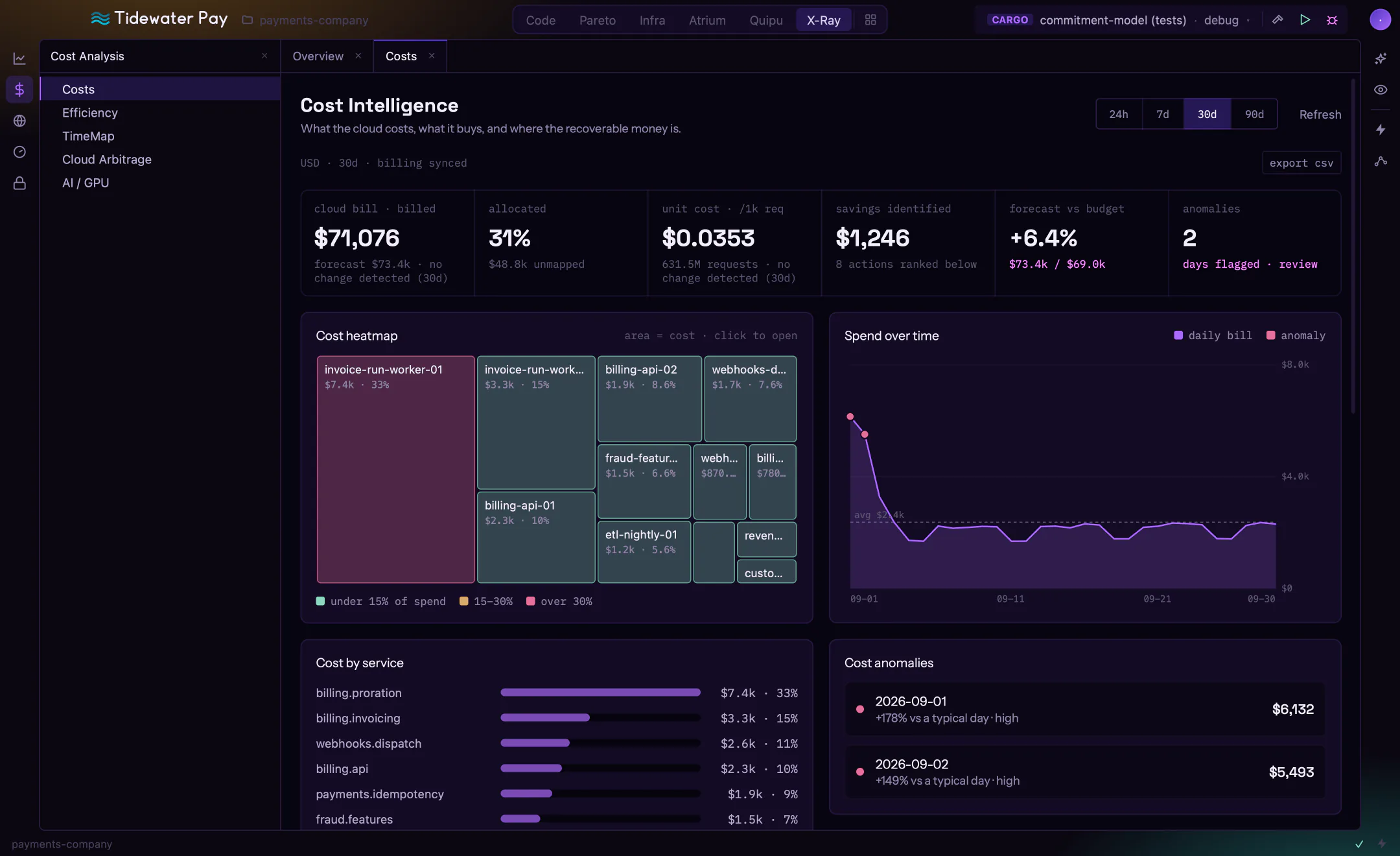Click the run play icon
This screenshot has width=1400, height=856.
tap(1305, 20)
